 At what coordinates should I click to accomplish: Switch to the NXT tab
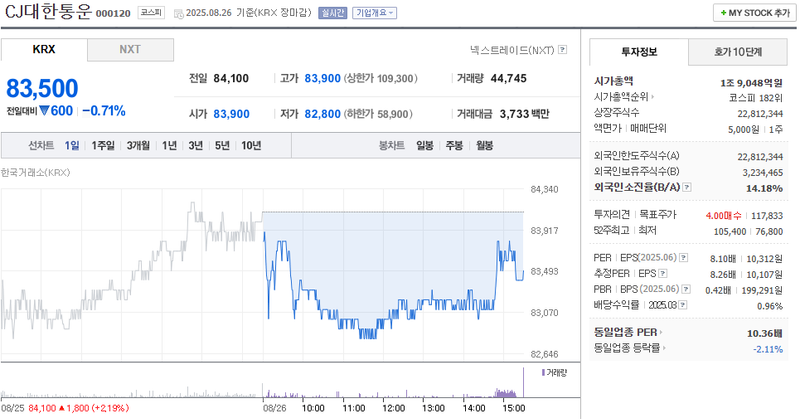[130, 50]
